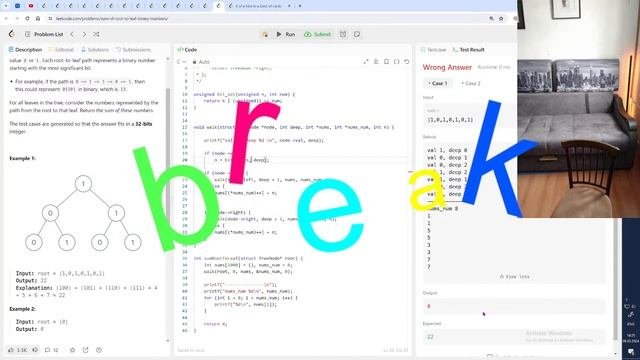Switch to the Editorial tab
The height and width of the screenshot is (360, 640).
tap(61, 49)
